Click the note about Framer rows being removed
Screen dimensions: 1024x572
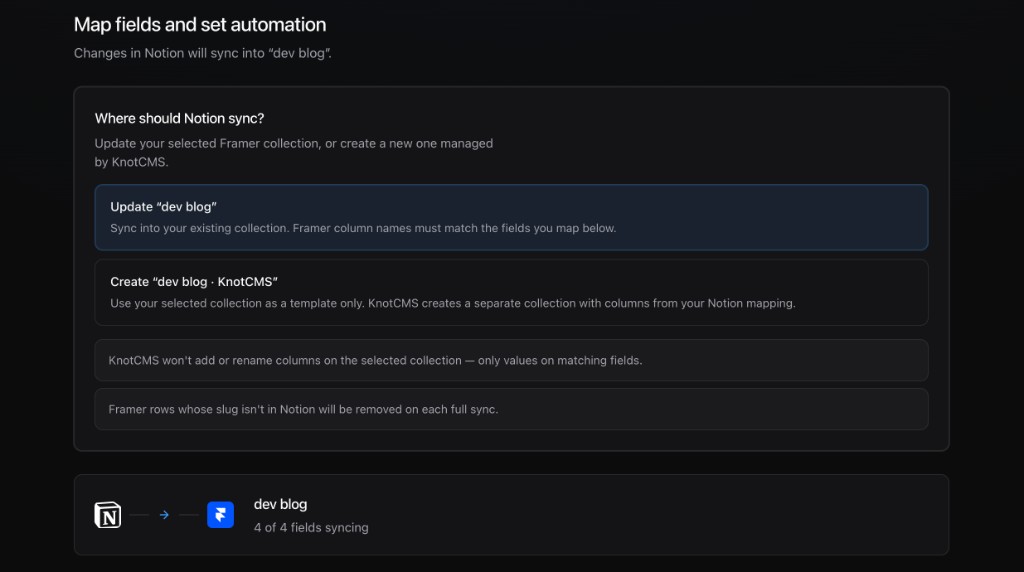click(511, 409)
